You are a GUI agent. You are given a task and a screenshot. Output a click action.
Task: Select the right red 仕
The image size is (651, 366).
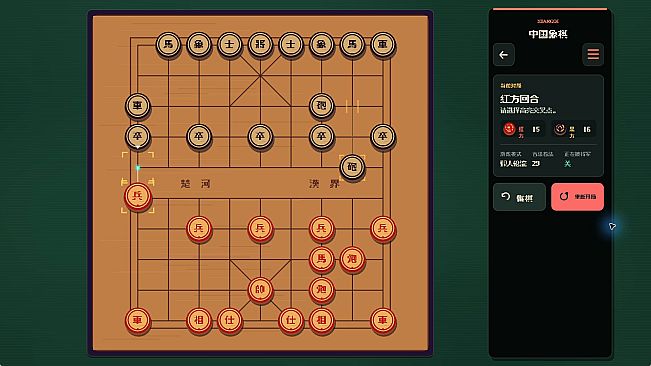pyautogui.click(x=291, y=320)
